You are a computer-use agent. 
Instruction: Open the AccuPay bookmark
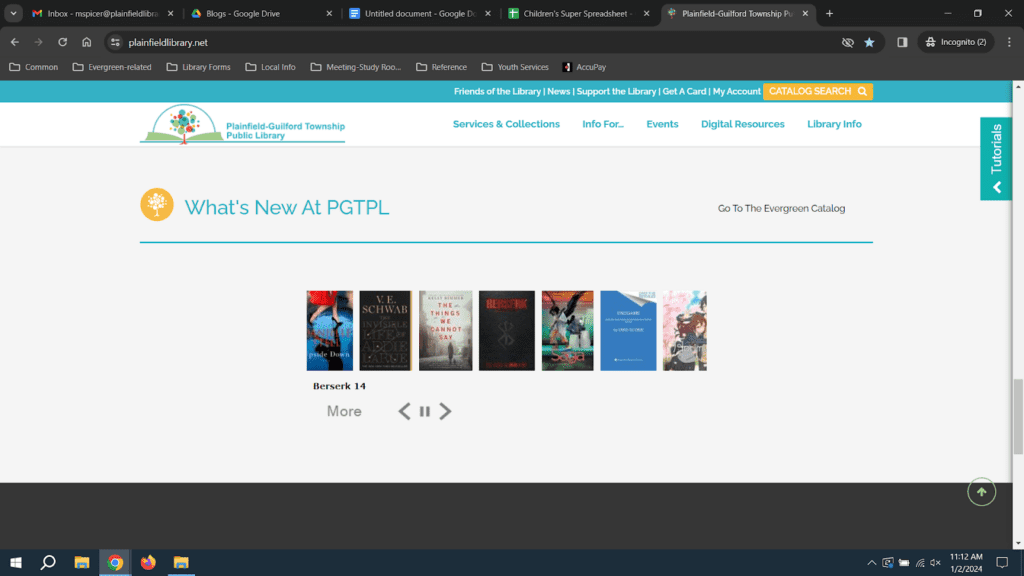pyautogui.click(x=584, y=67)
